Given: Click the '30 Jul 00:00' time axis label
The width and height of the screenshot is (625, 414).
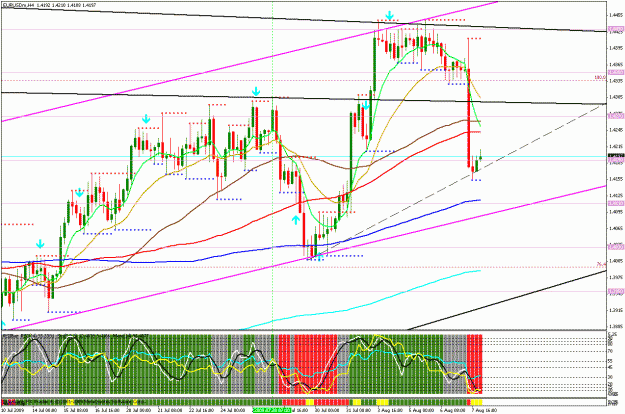Looking at the screenshot, I should (x=328, y=410).
